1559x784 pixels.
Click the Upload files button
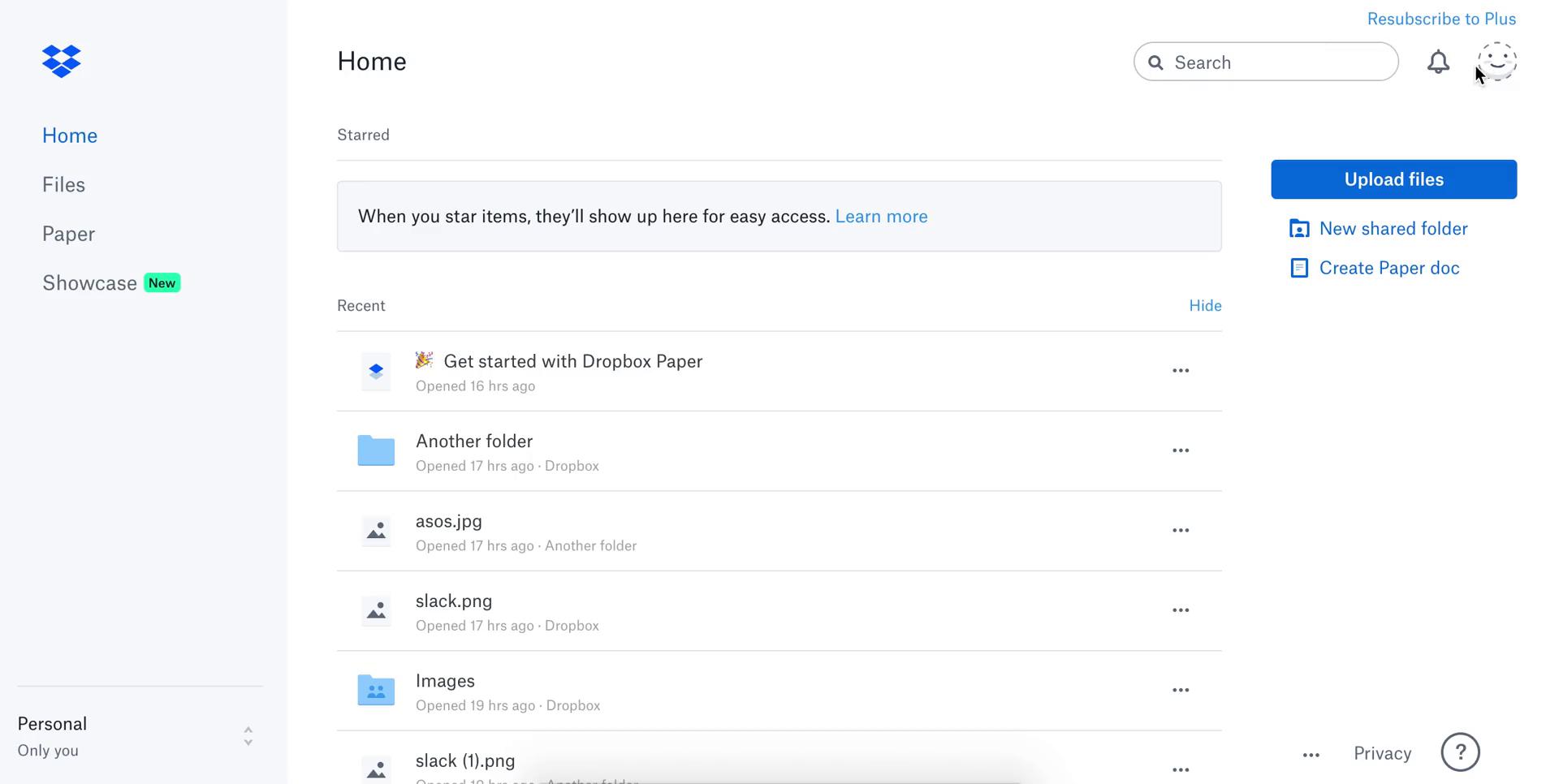[x=1393, y=179]
